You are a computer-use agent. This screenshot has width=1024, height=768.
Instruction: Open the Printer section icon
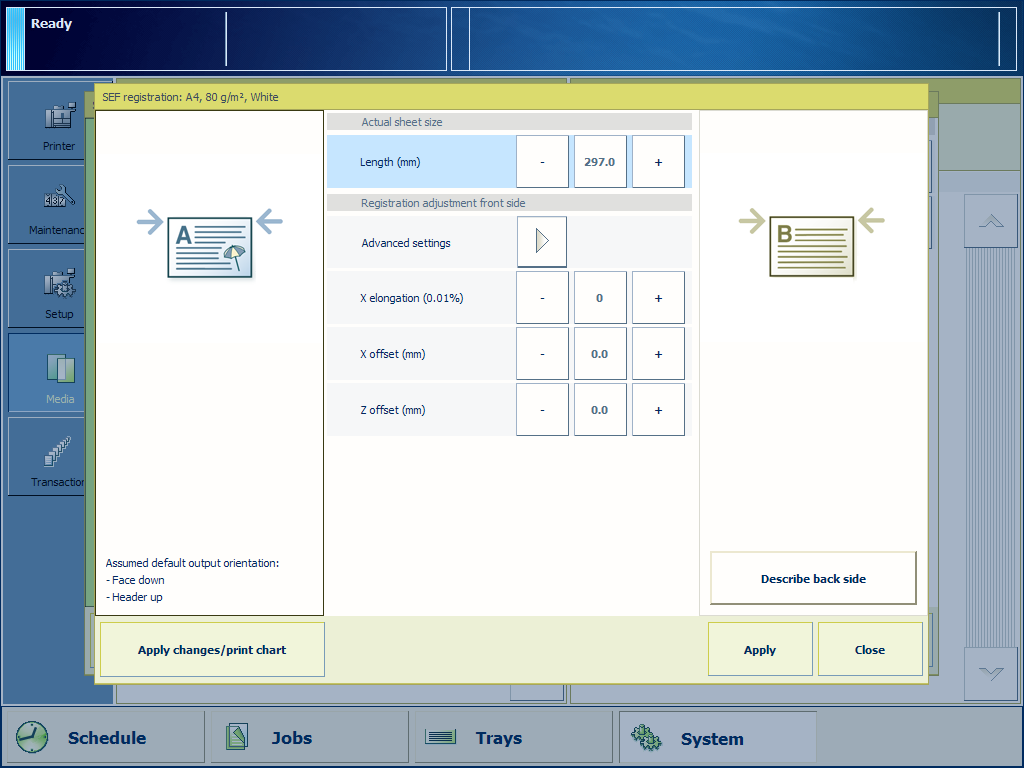tap(59, 122)
